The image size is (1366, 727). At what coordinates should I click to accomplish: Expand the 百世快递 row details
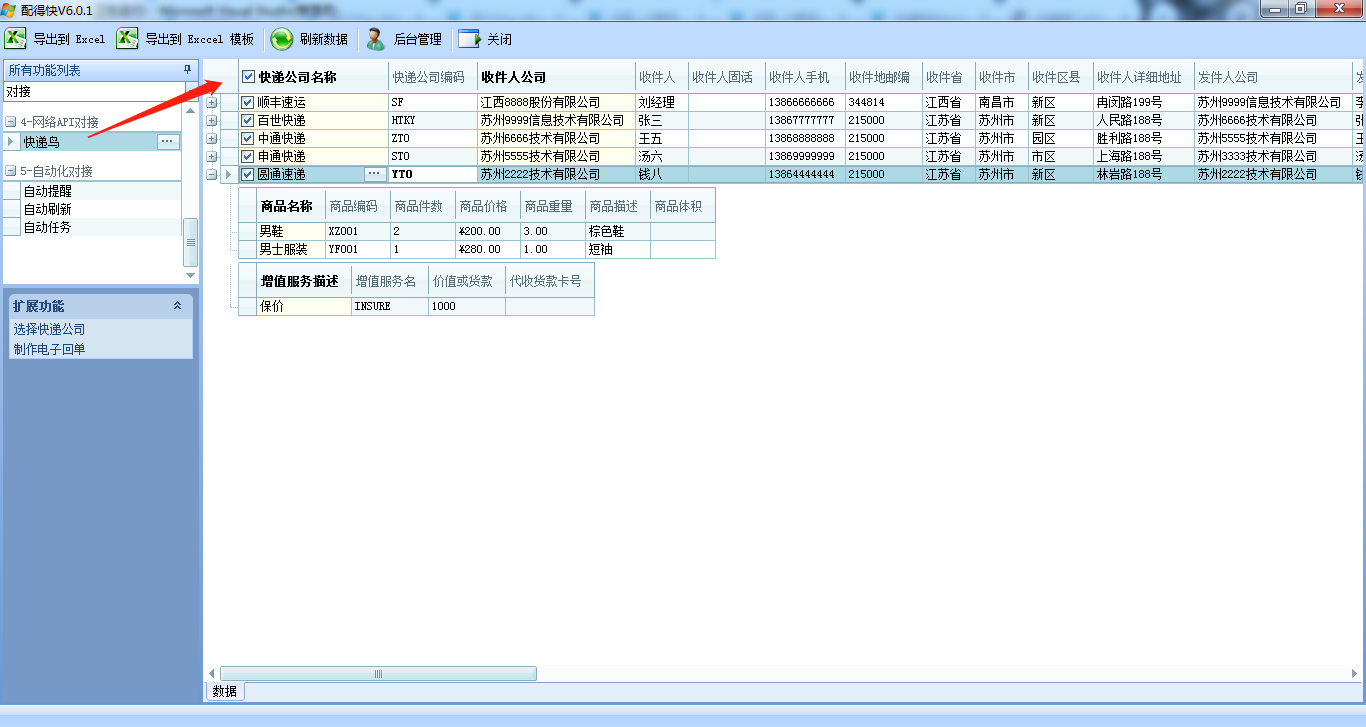point(212,120)
